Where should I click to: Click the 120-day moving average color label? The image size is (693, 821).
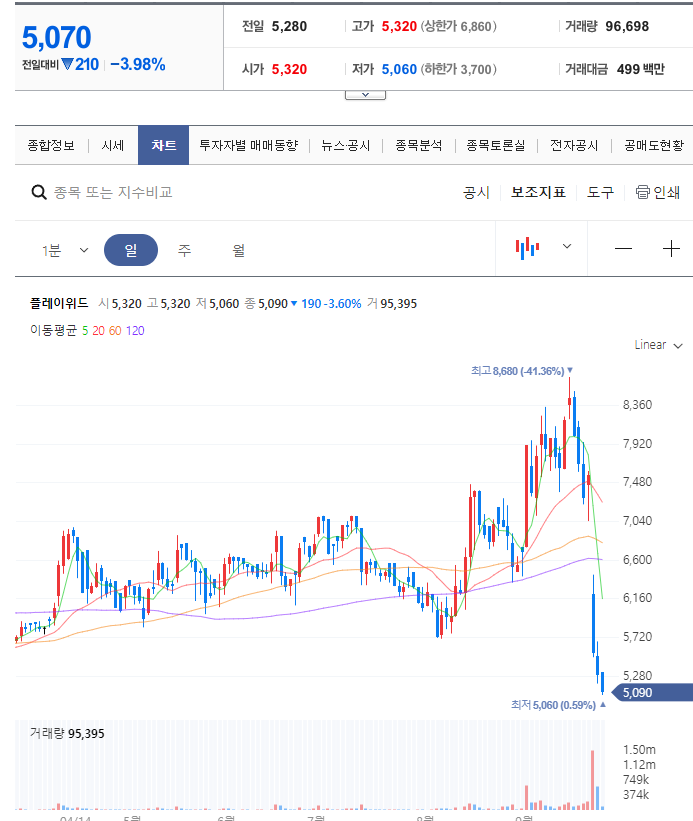click(x=135, y=329)
